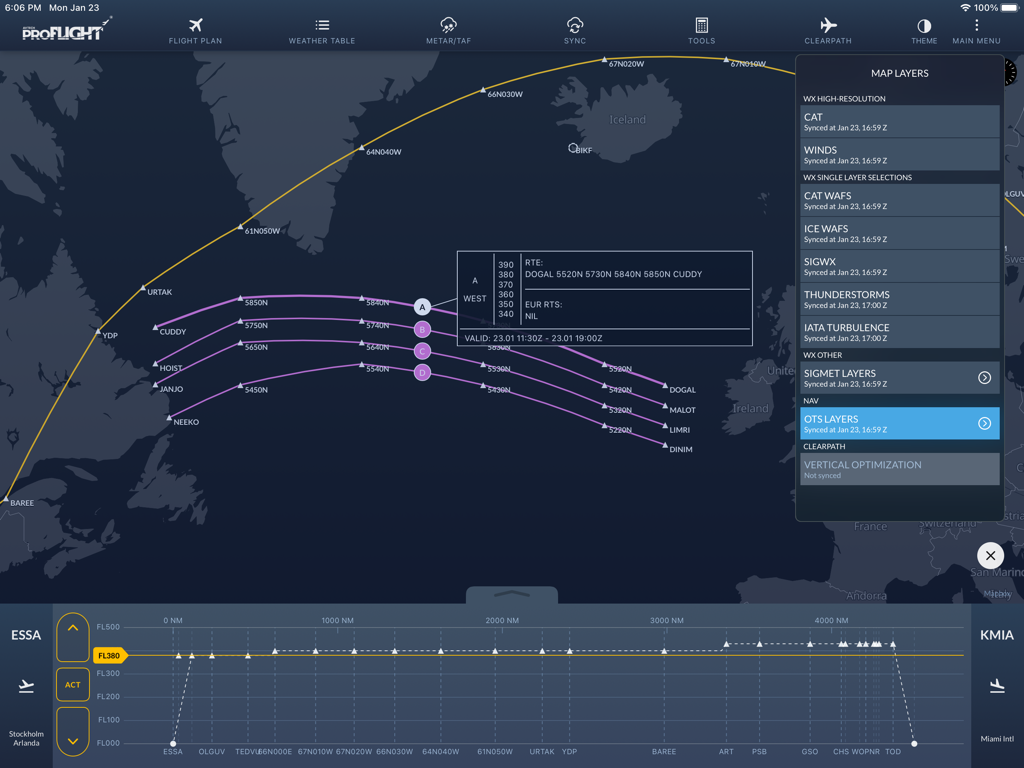Disable the OTS LAYERS overlay
The width and height of the screenshot is (1024, 768).
click(890, 423)
